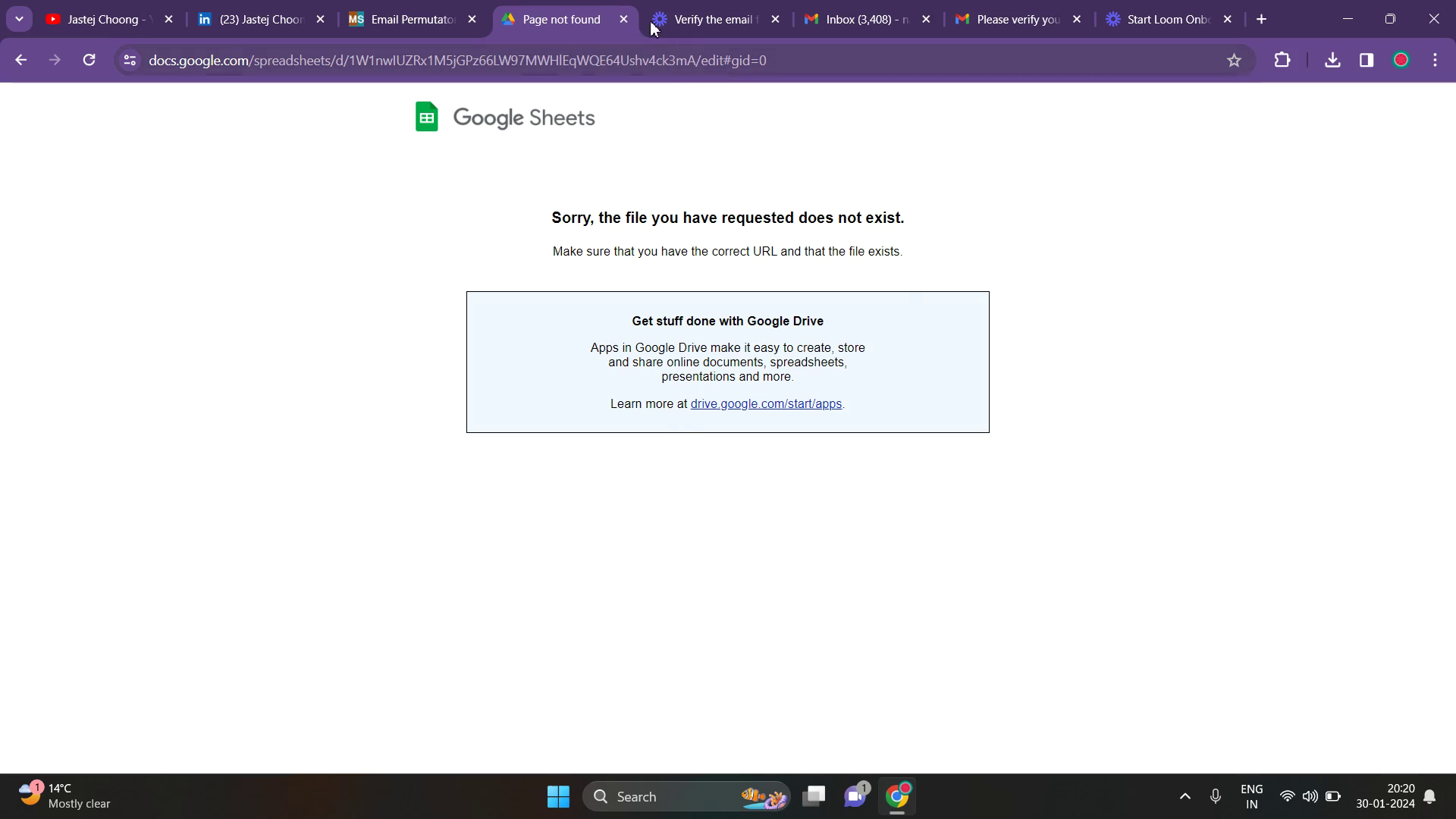
Task: Click the red profile avatar icon
Action: click(x=1401, y=60)
